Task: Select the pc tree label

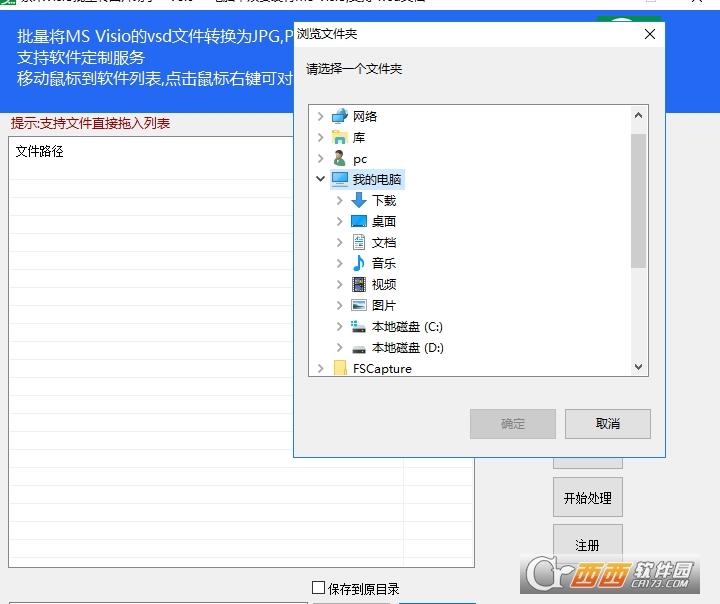Action: 360,159
